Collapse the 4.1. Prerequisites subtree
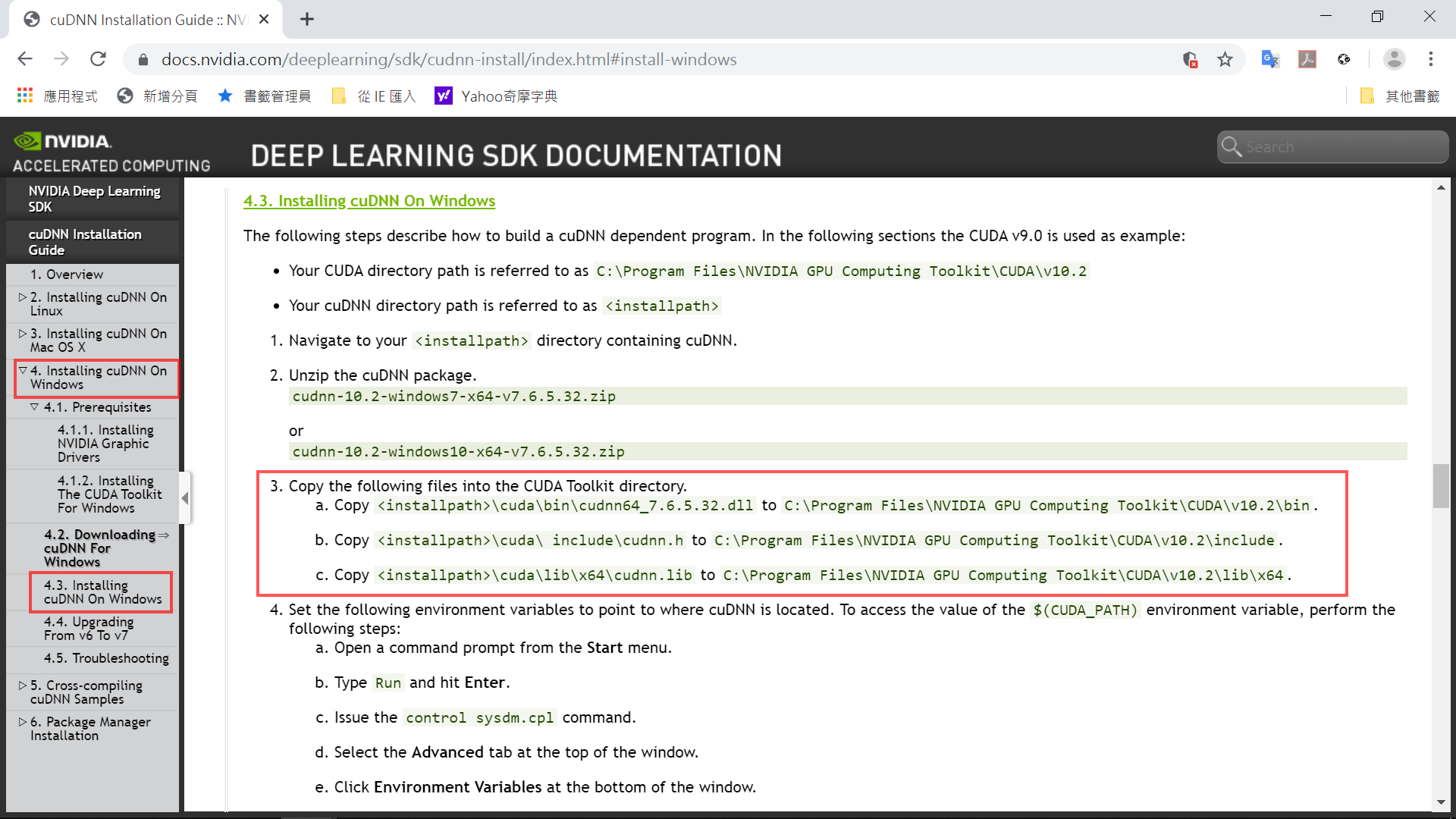The height and width of the screenshot is (819, 1456). coord(34,407)
